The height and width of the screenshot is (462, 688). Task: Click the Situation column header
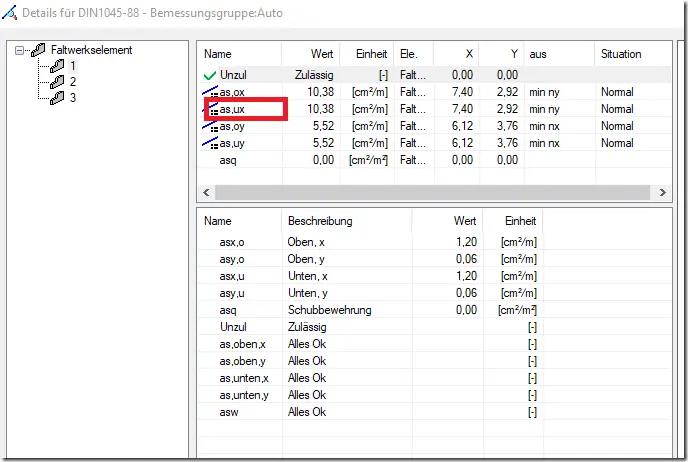[633, 54]
